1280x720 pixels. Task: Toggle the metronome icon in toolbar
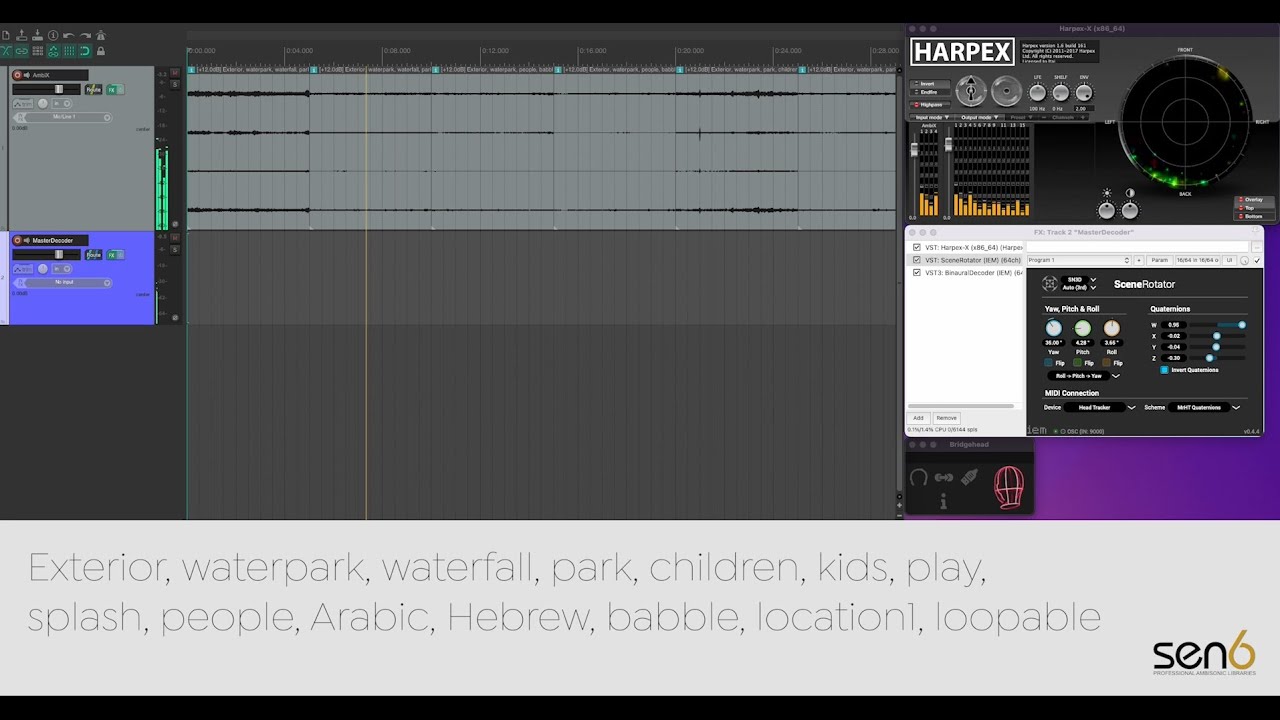pyautogui.click(x=101, y=36)
